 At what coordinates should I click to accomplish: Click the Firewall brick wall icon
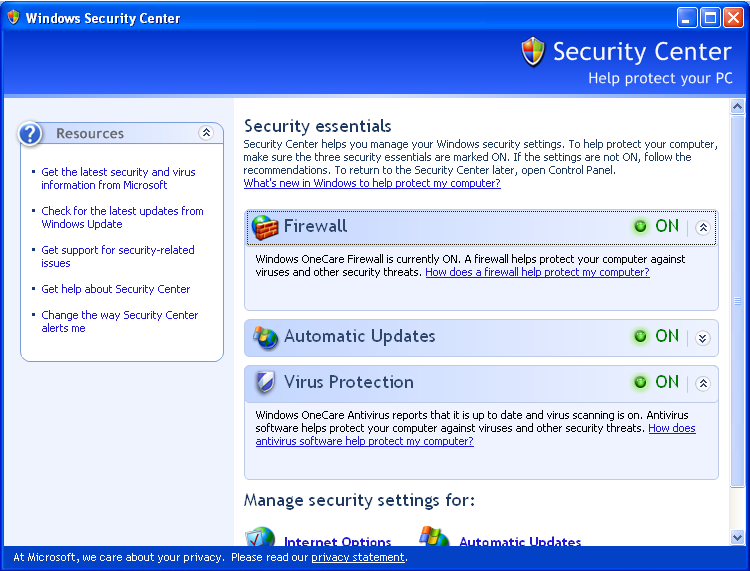point(265,227)
